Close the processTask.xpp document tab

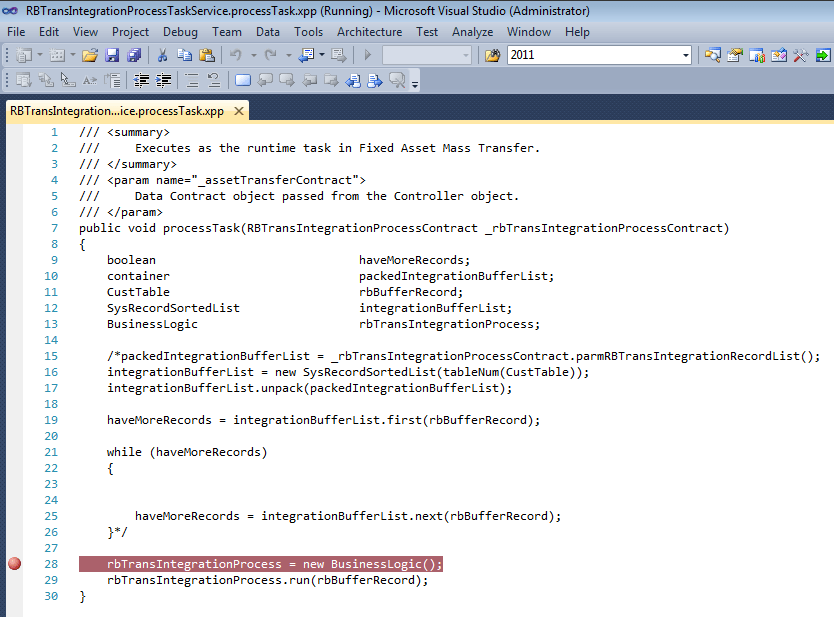[x=239, y=111]
